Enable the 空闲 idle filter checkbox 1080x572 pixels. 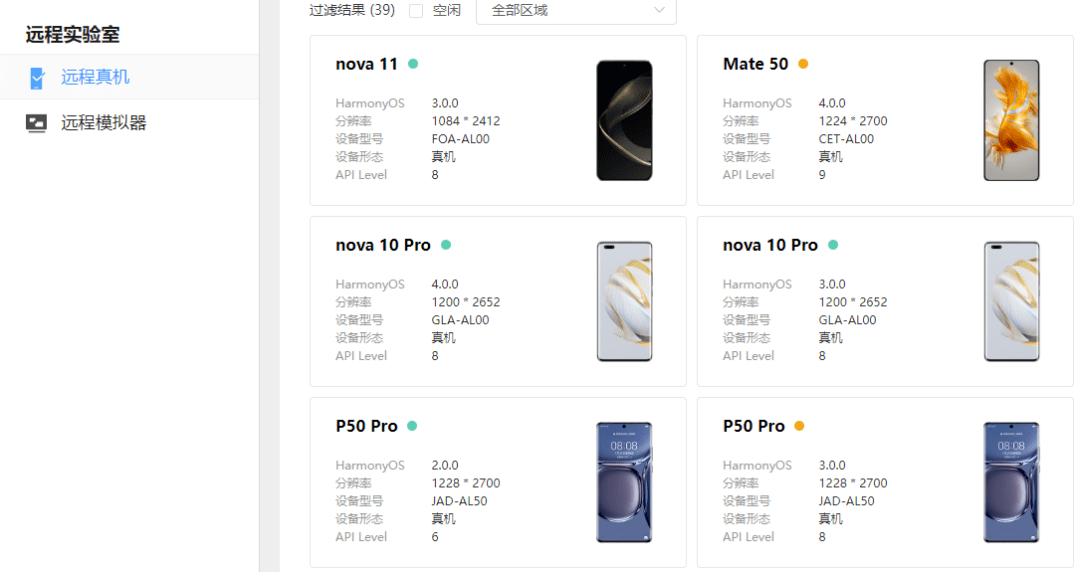point(416,10)
